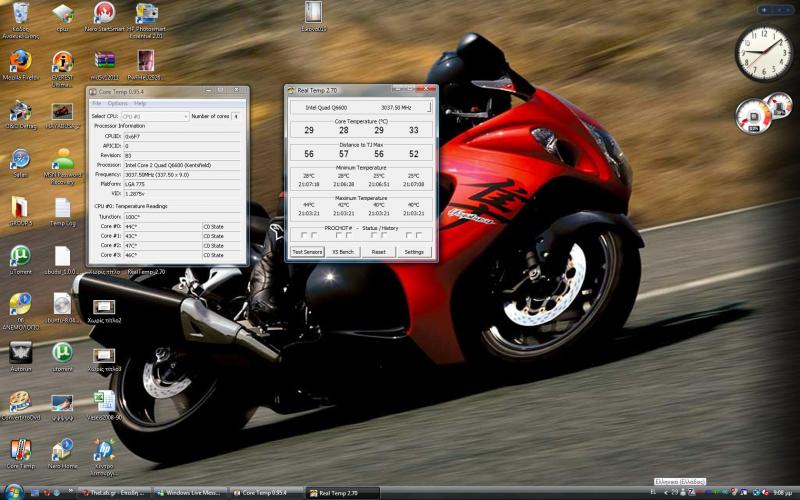Launch µTorrent shortcut beside the ubuntu file
This screenshot has height=500, width=800.
pyautogui.click(x=20, y=257)
